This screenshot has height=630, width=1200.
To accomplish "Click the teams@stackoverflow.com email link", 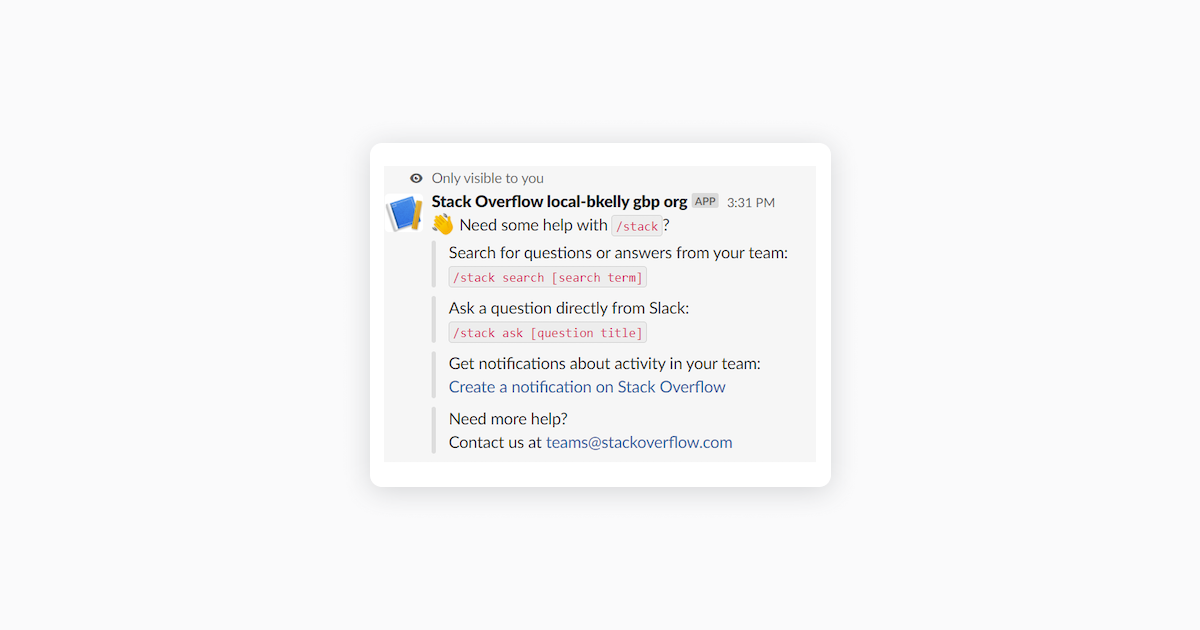I will tap(639, 442).
